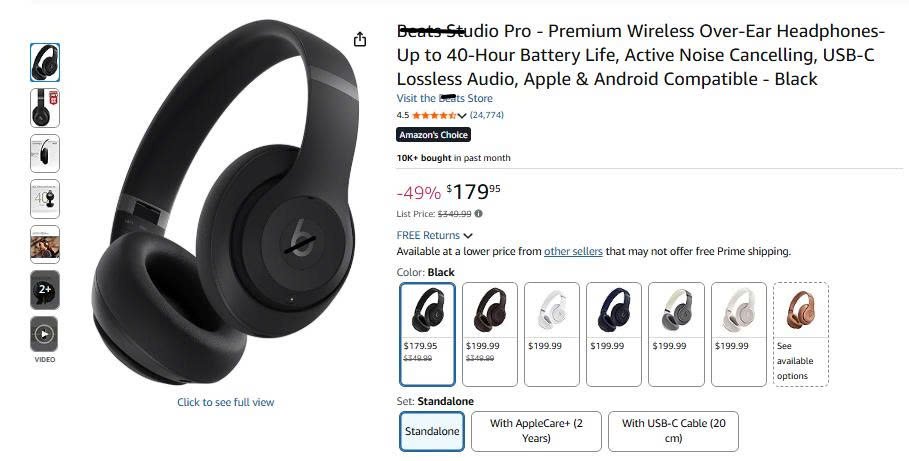Image resolution: width=909 pixels, height=461 pixels.
Task: Choose With USB-C Cable (20 cm) option
Action: (x=673, y=431)
